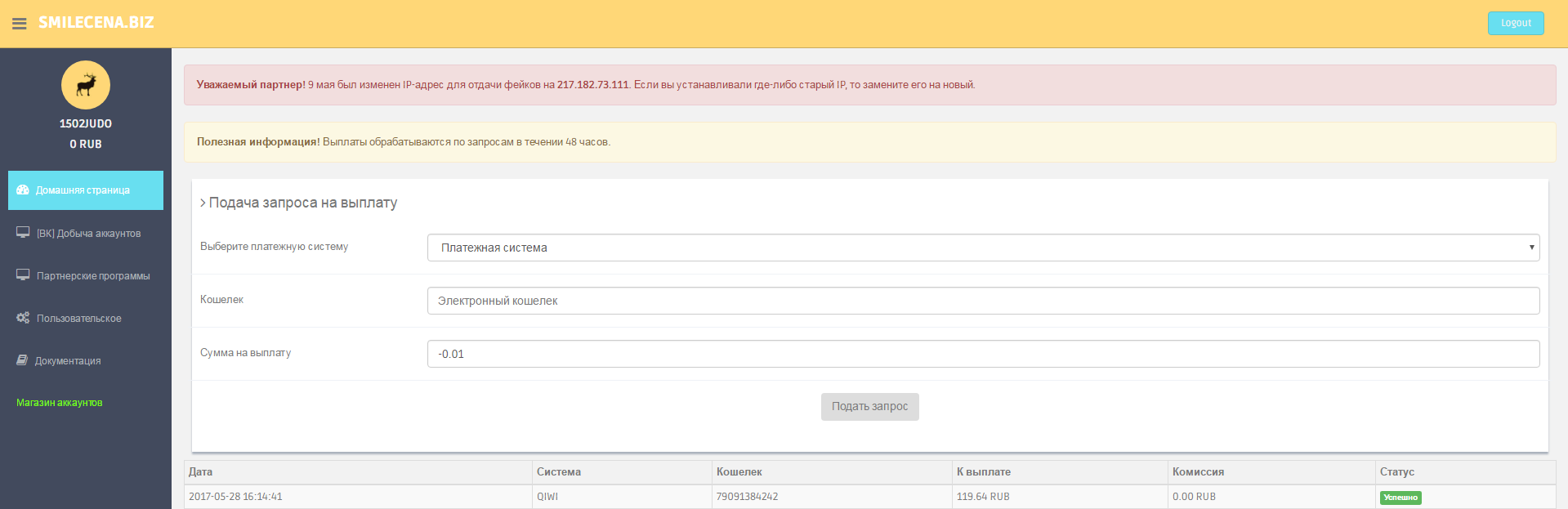Viewport: 1568px width, 509px height.
Task: Click the SMILECENA.BIZ logo
Action: click(x=96, y=23)
